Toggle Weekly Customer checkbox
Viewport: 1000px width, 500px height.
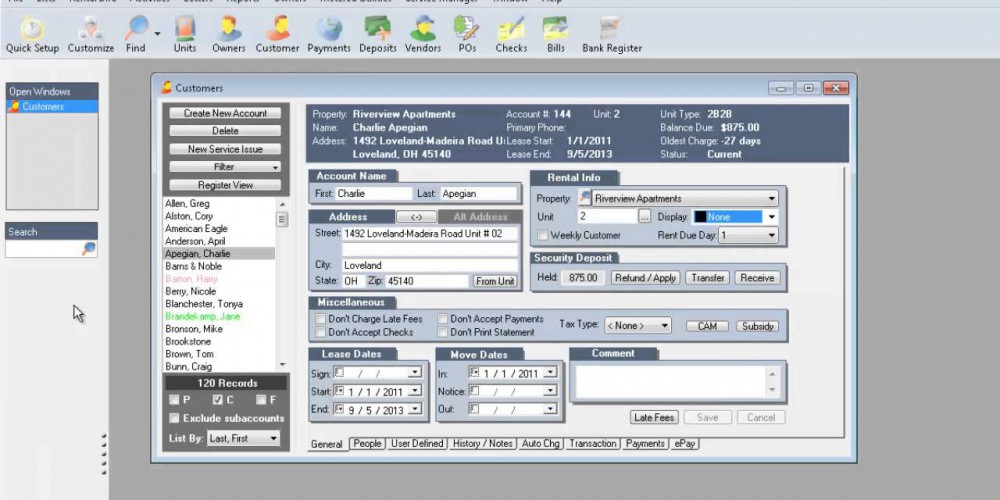click(x=543, y=235)
